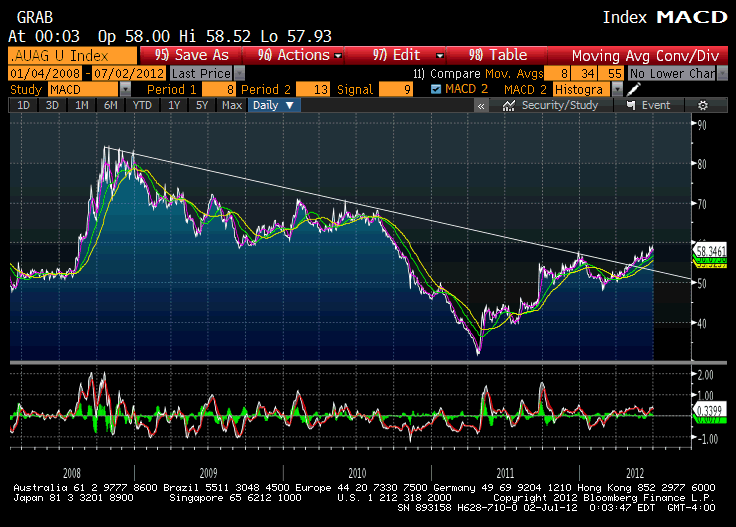736x527 pixels.
Task: Click the Event flag icon
Action: pyautogui.click(x=631, y=105)
